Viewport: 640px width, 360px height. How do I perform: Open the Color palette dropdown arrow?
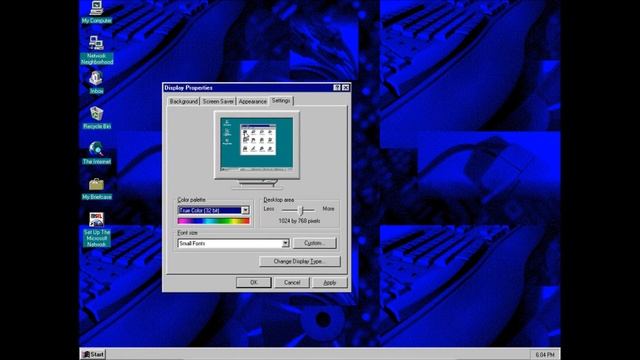[x=245, y=210]
